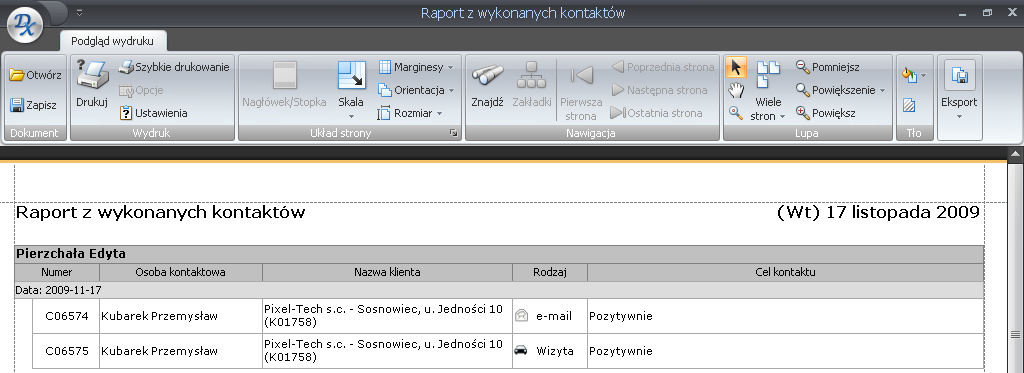Click the Zapisz floppy disk icon
Viewport: 1024px width, 373px height.
pyautogui.click(x=17, y=105)
